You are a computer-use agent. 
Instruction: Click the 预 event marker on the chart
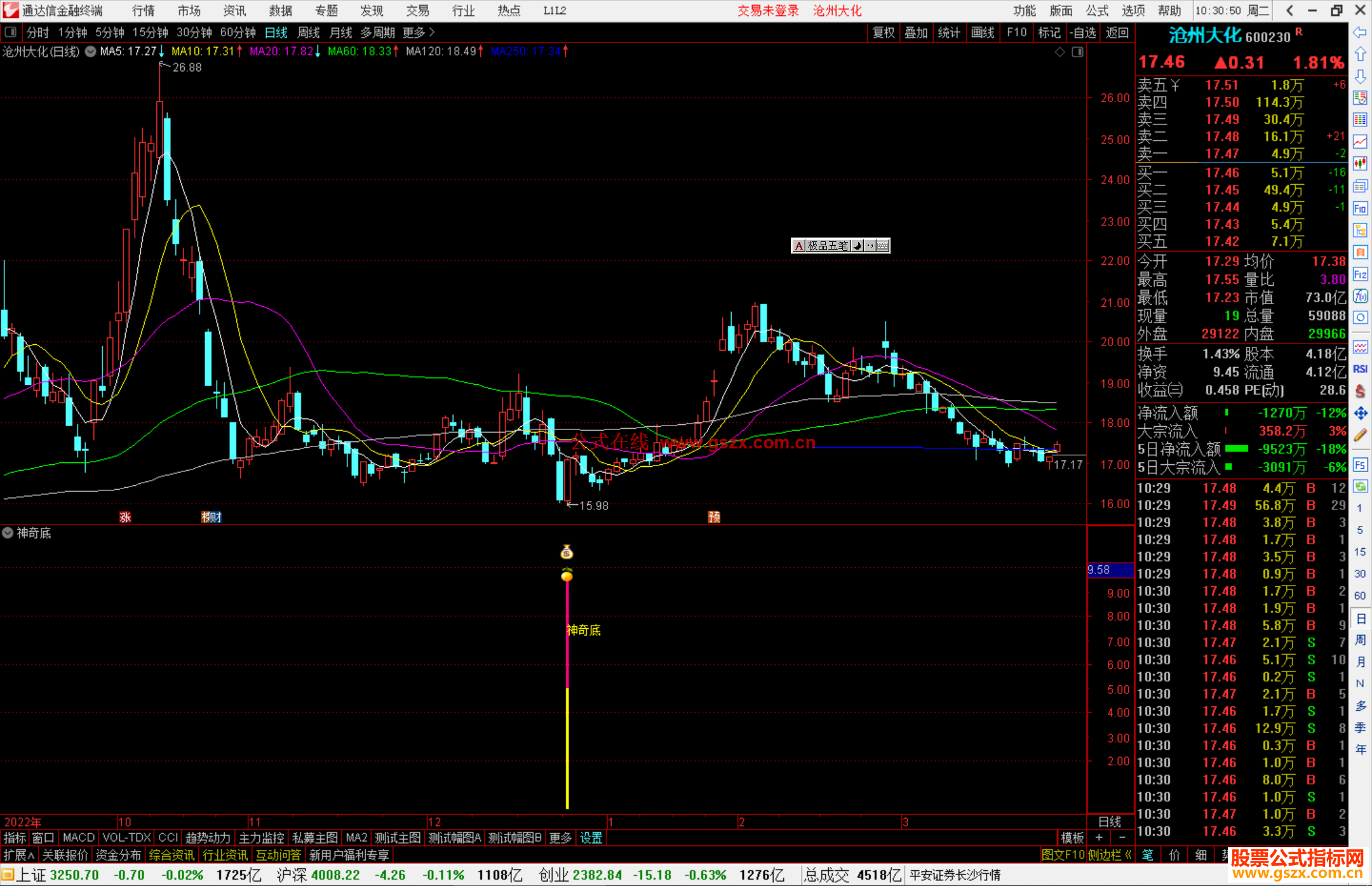[x=714, y=517]
